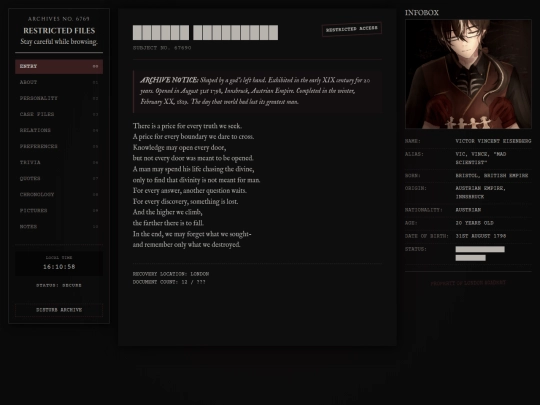
Task: Click line 'There is a price for every truth we seek.'
Action: point(187,126)
